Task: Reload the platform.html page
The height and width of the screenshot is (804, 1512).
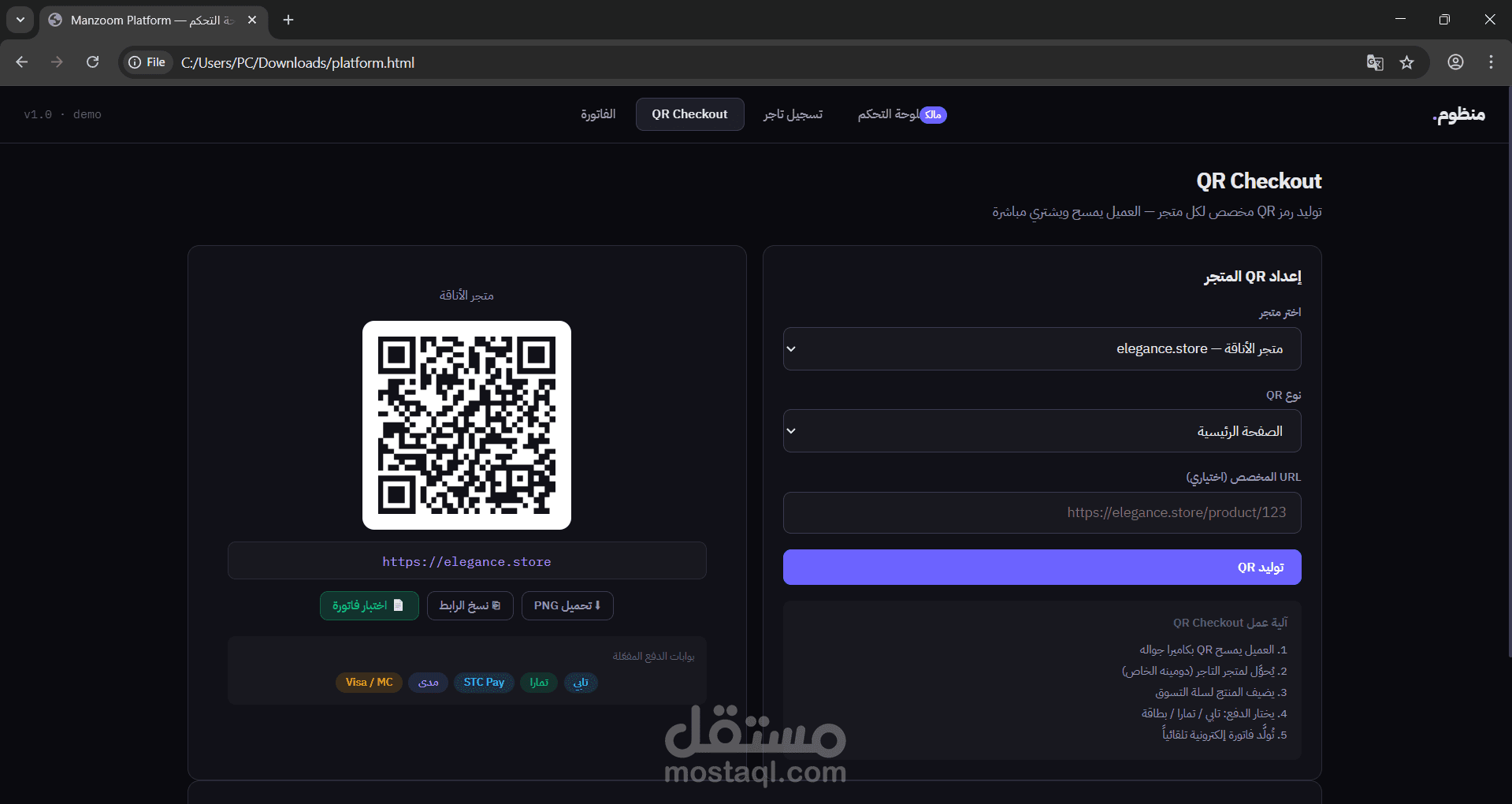Action: [92, 62]
